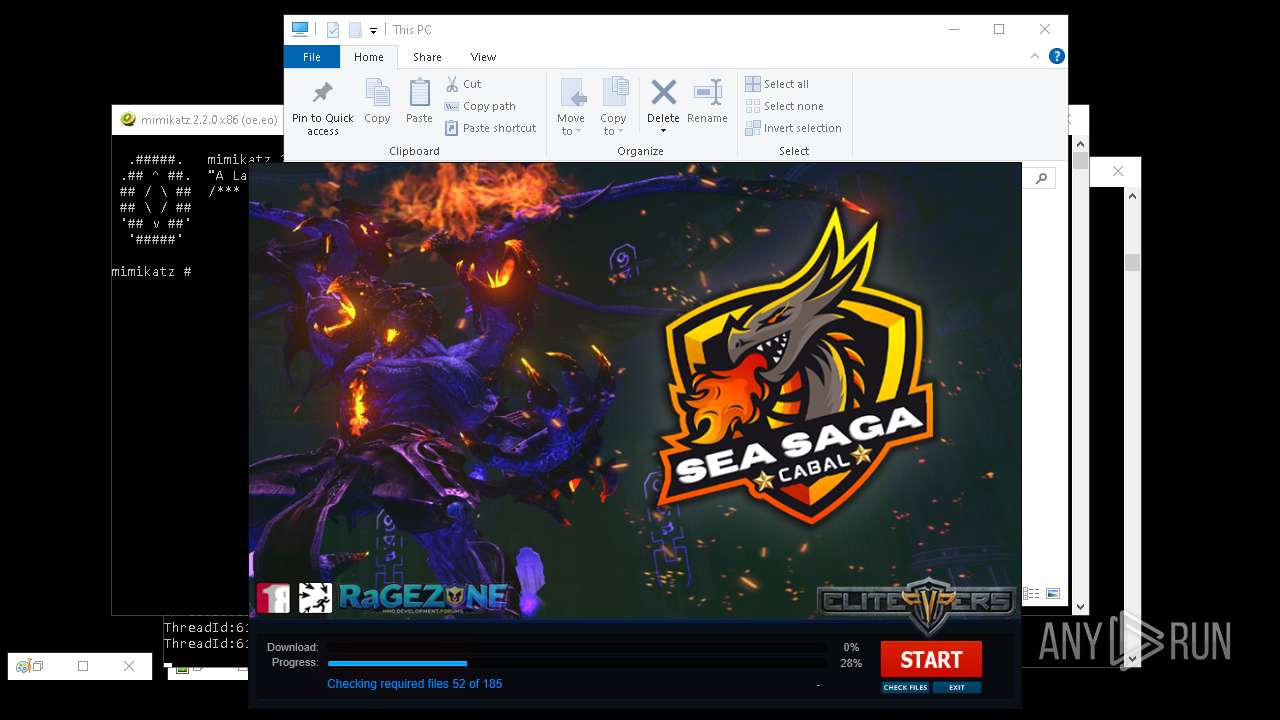Screen dimensions: 1280x720
Task: Click scrollbar up arrow in rightmost window
Action: tap(1132, 197)
